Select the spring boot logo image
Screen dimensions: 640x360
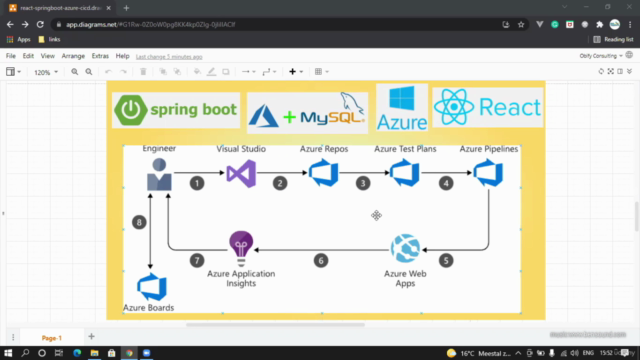[176, 110]
